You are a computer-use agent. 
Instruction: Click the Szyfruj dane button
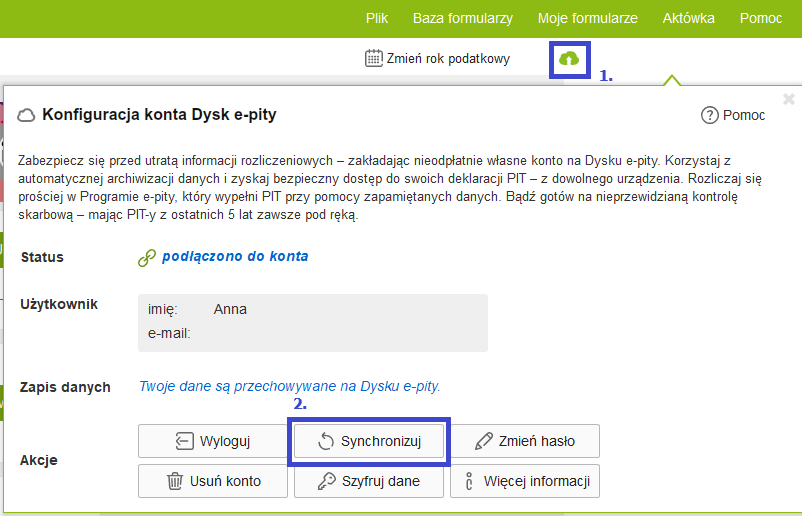tap(369, 481)
